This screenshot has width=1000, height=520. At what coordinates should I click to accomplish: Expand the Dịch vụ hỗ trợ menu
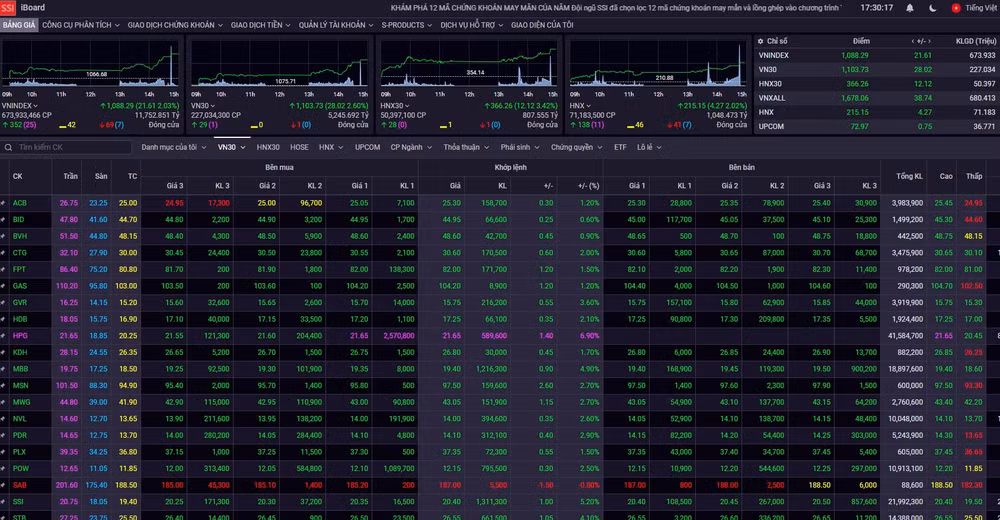(x=471, y=25)
